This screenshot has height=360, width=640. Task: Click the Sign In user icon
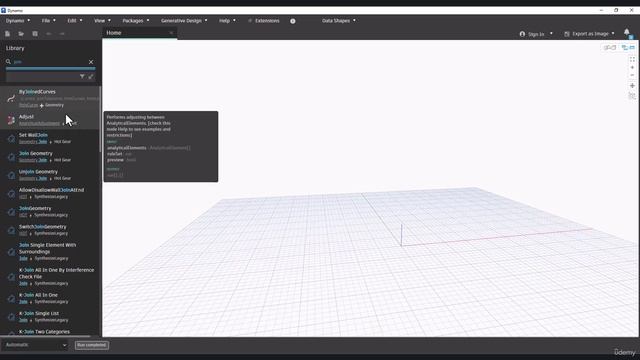(522, 34)
